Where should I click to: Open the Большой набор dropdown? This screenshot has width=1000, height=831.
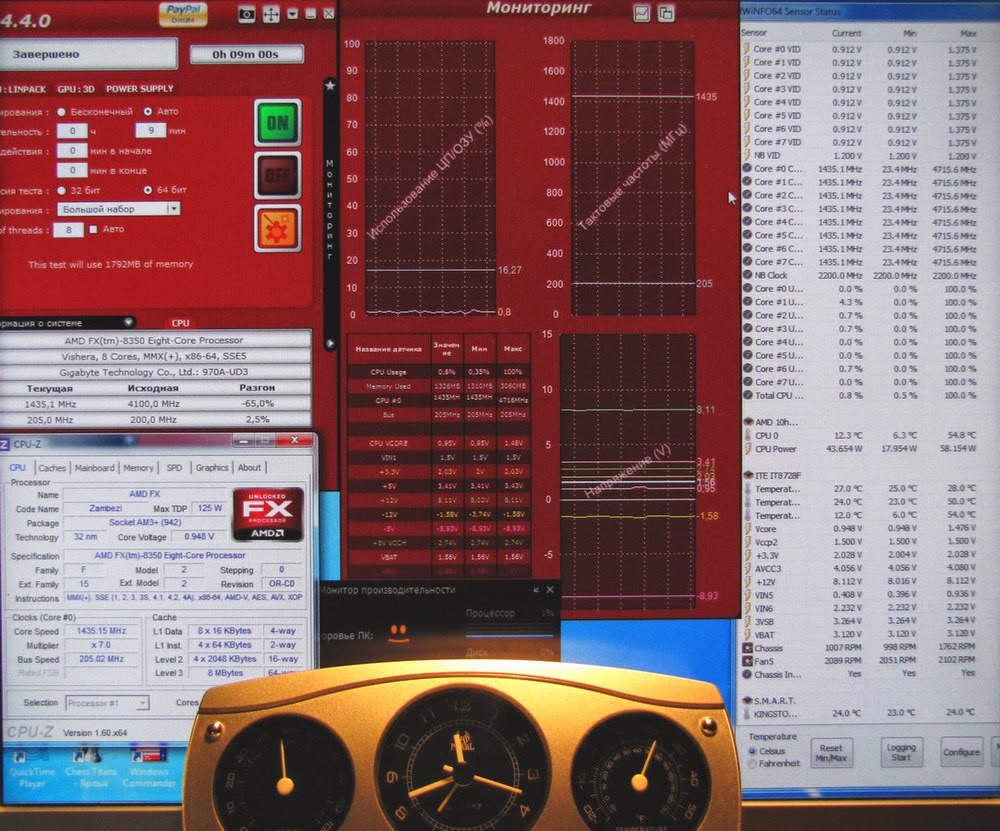click(119, 209)
